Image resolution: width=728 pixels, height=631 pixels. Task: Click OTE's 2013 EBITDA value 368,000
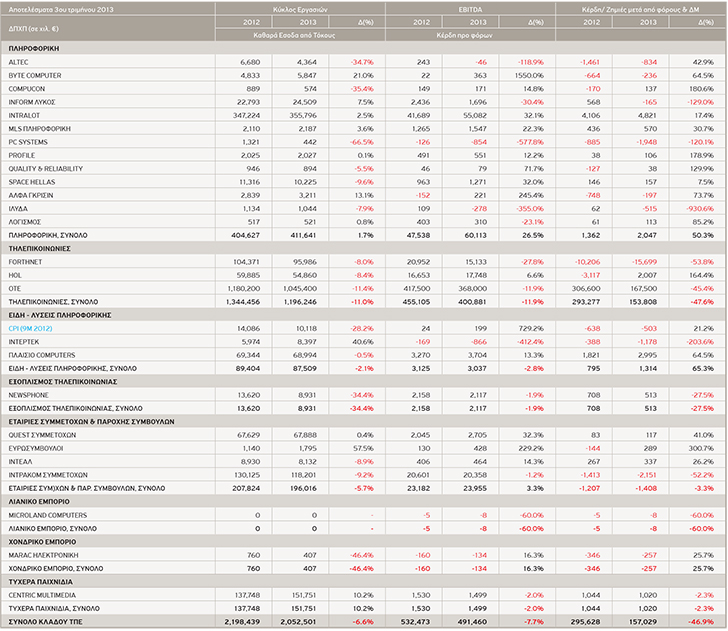(473, 288)
